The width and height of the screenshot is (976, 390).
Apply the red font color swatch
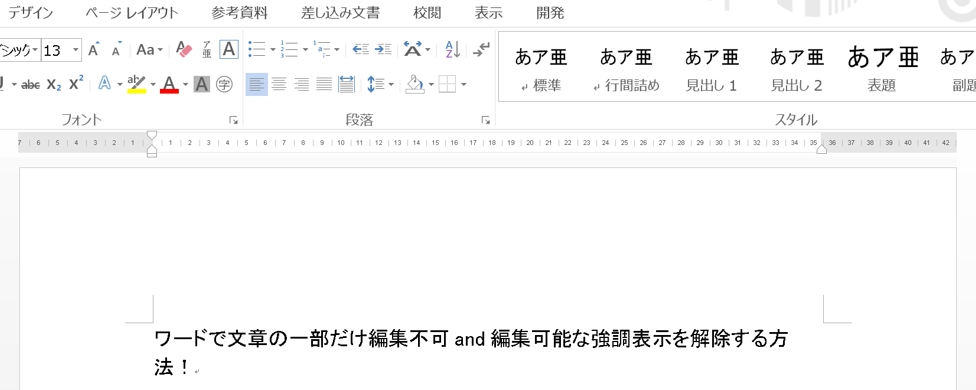click(169, 84)
